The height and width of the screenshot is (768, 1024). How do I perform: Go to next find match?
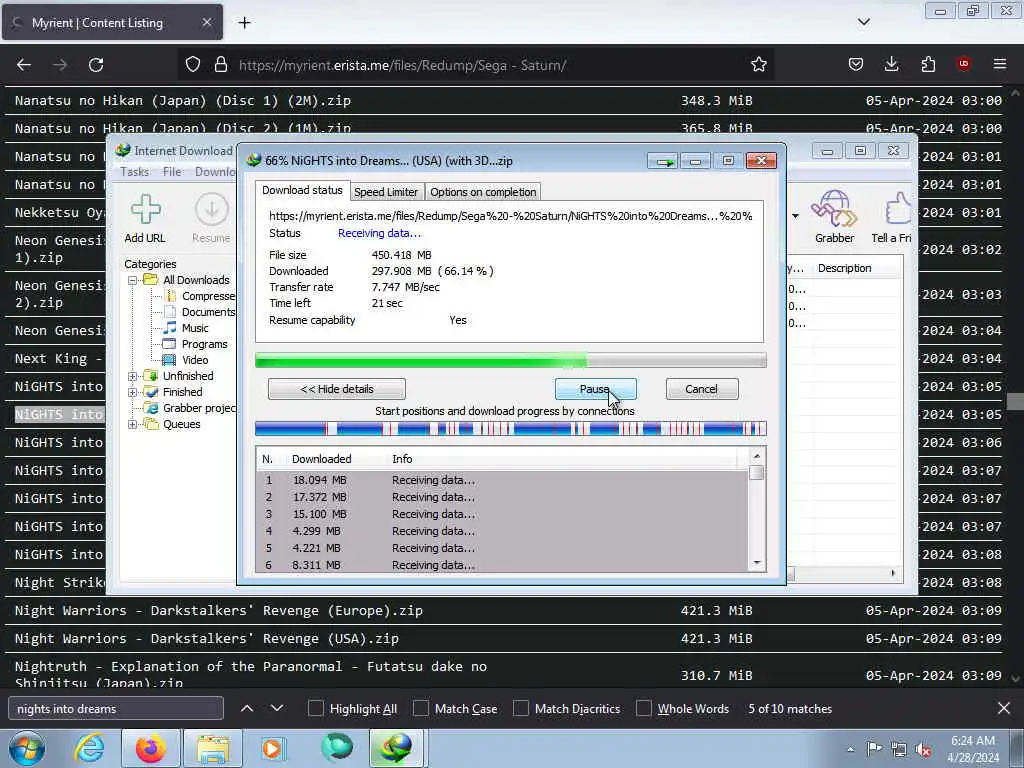pos(277,708)
